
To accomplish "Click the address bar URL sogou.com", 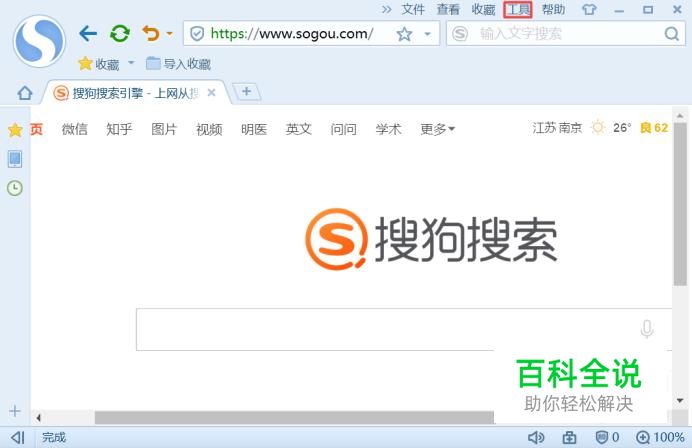I will pyautogui.click(x=292, y=34).
